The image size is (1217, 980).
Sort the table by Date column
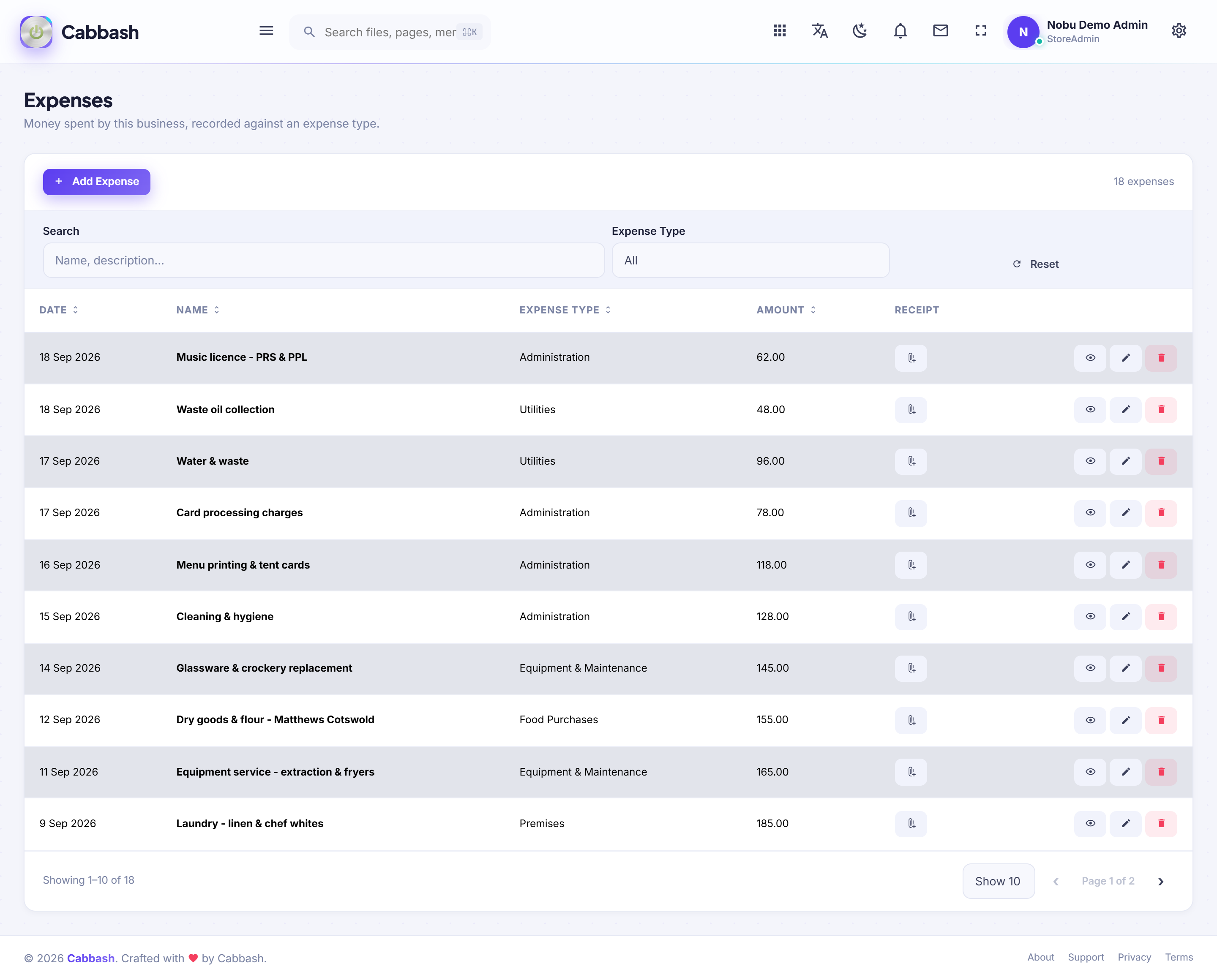59,310
